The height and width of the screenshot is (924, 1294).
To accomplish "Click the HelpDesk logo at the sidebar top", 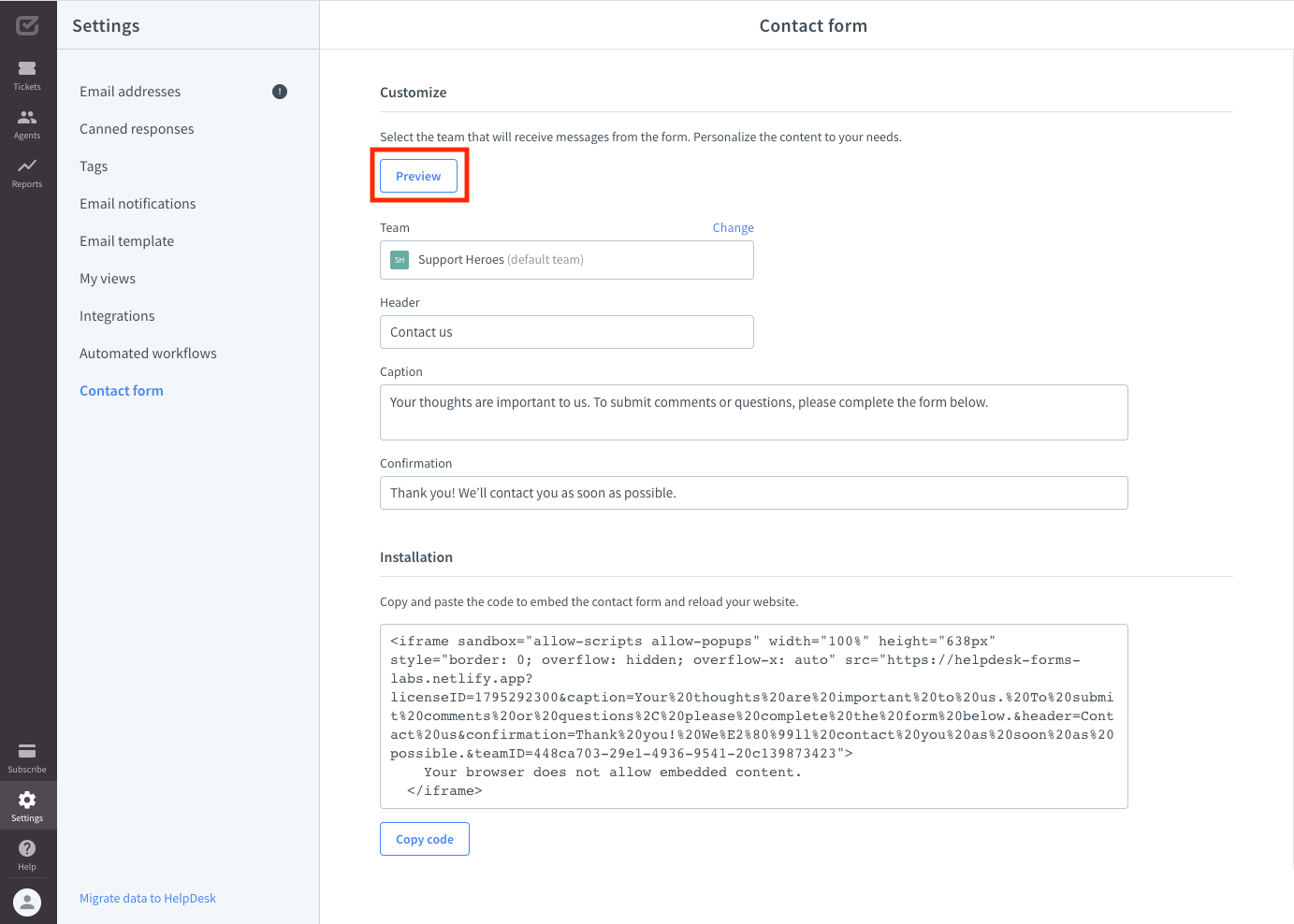I will 27,24.
